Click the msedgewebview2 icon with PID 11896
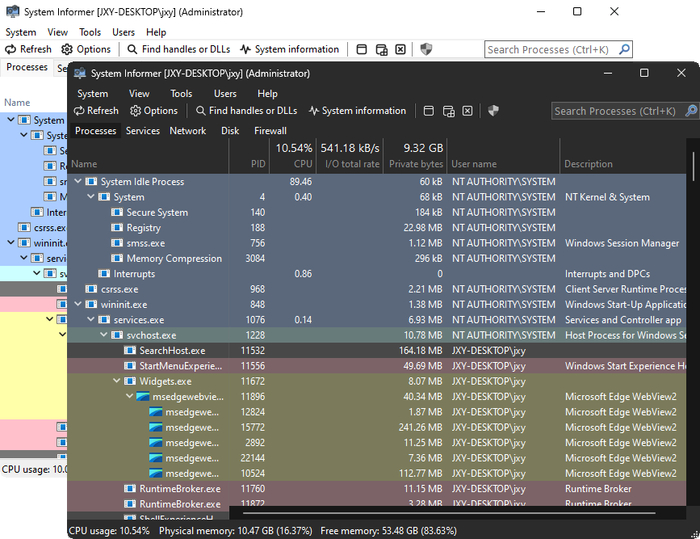Image resolution: width=700 pixels, height=539 pixels. [142, 397]
